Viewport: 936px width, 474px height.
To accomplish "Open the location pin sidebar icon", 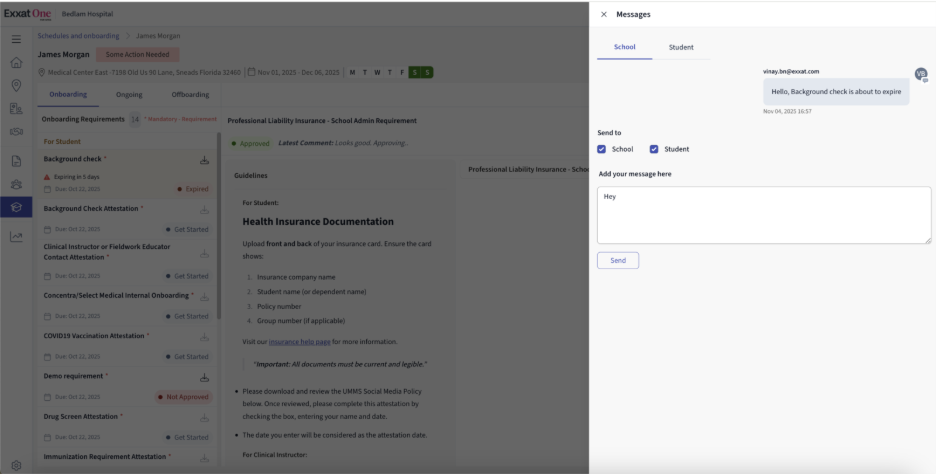I will point(16,85).
